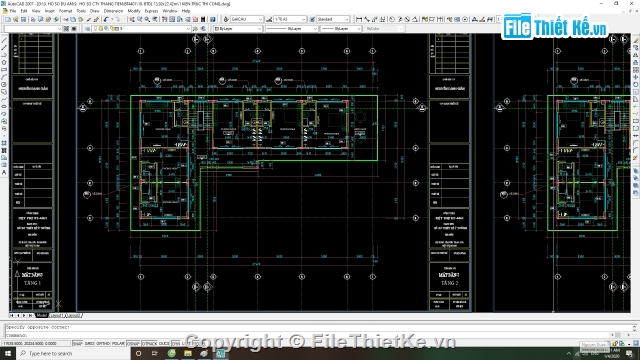640x360 pixels.
Task: Switch to the Layout1 tab
Action: coord(57,316)
